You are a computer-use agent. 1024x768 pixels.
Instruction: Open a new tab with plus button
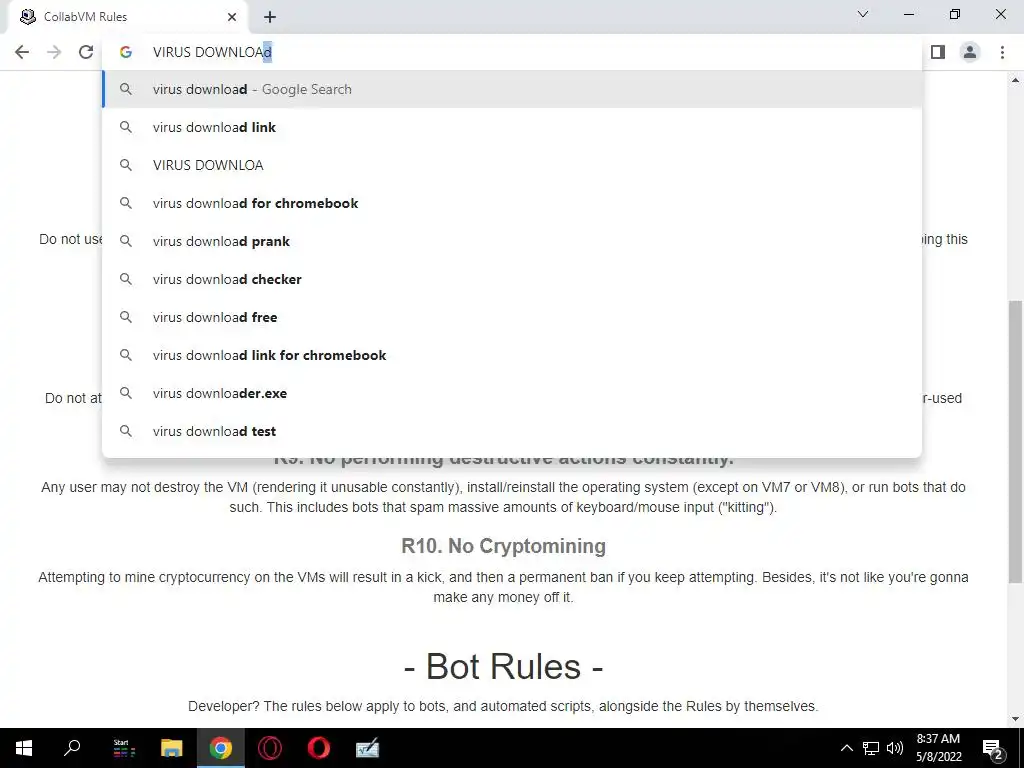pyautogui.click(x=270, y=17)
